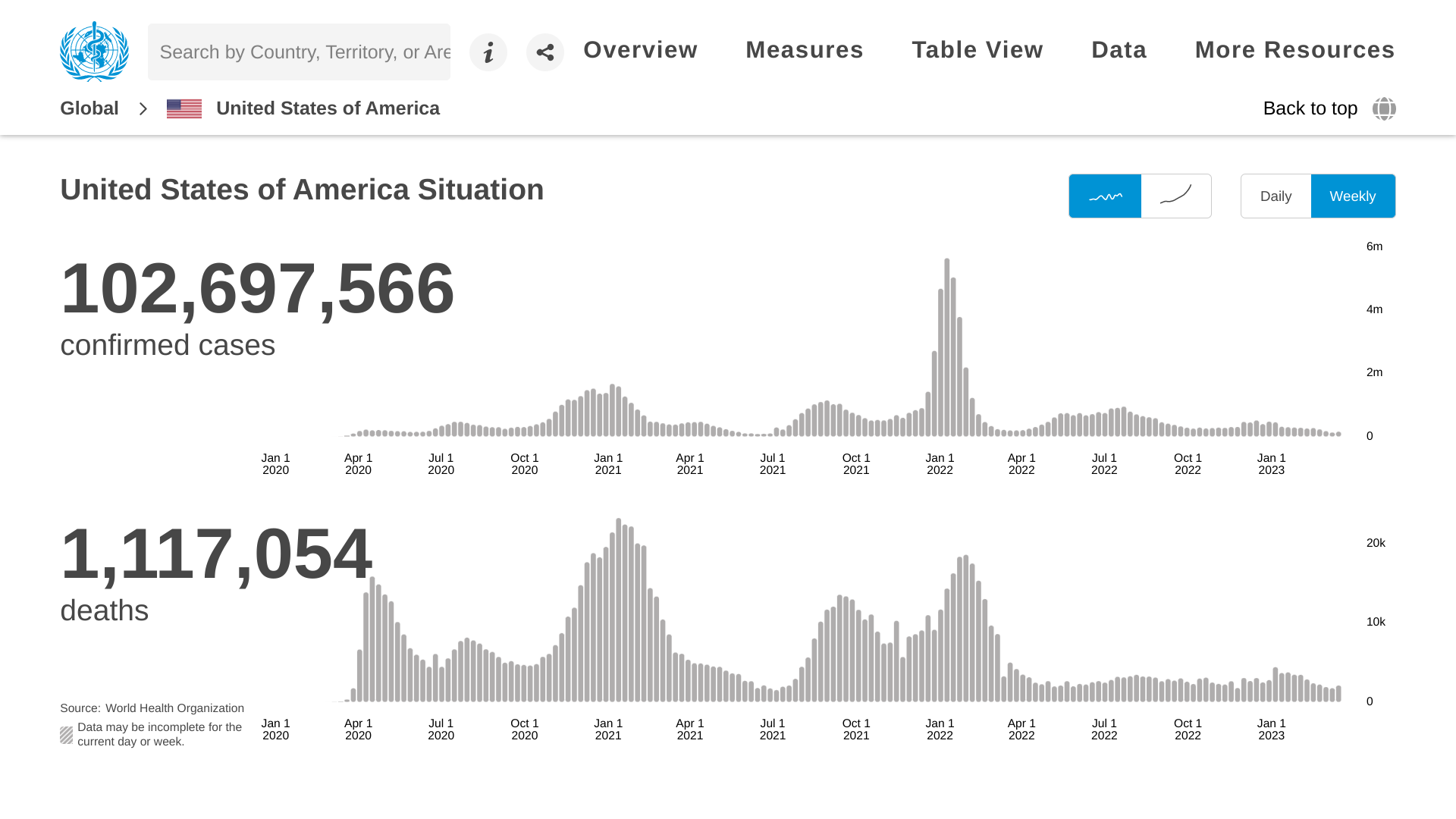Screen dimensions: 1456x819
Task: Open the Overview tab
Action: pos(640,50)
